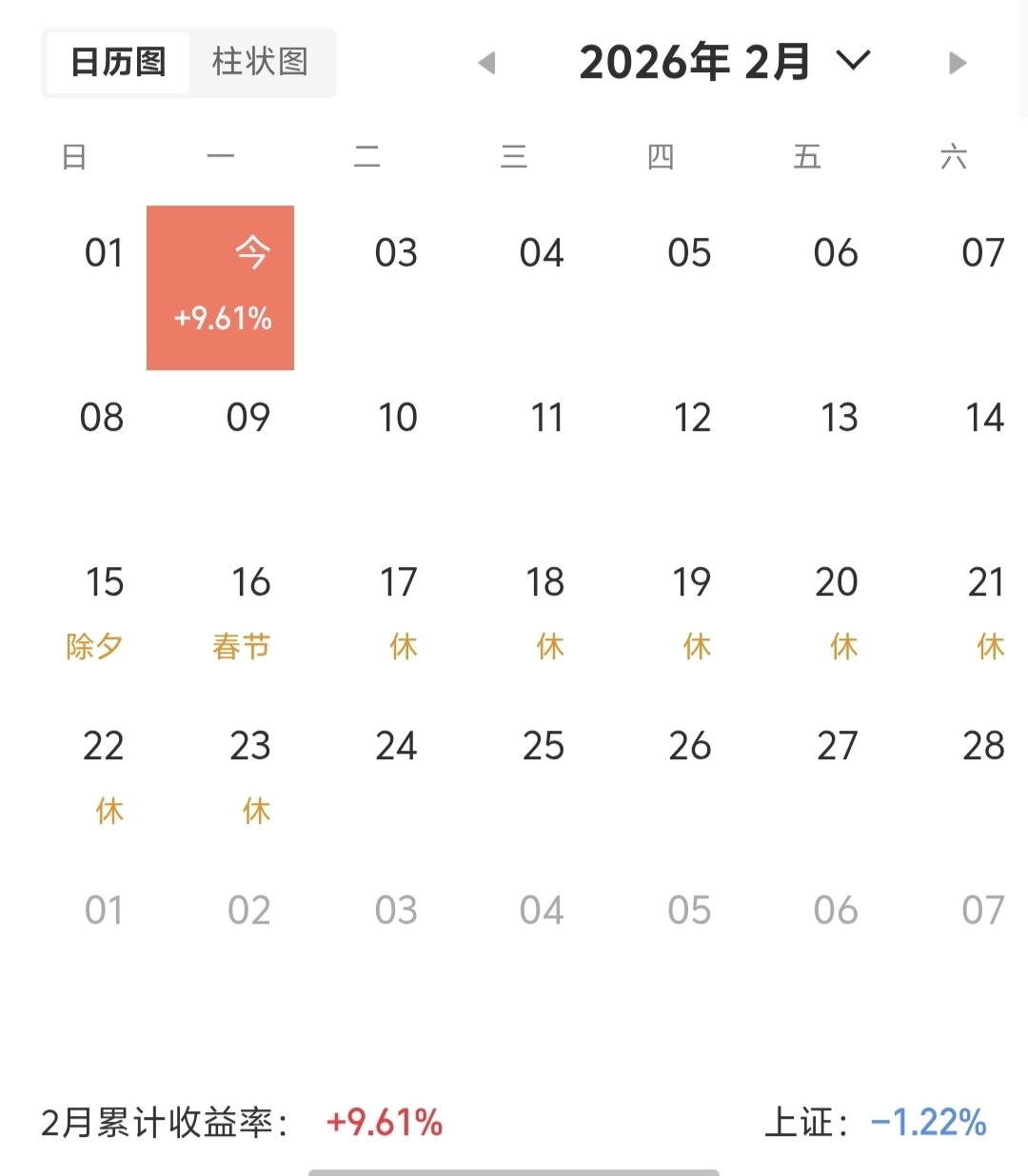Tap greyed-out next-month date 04

pos(542,911)
